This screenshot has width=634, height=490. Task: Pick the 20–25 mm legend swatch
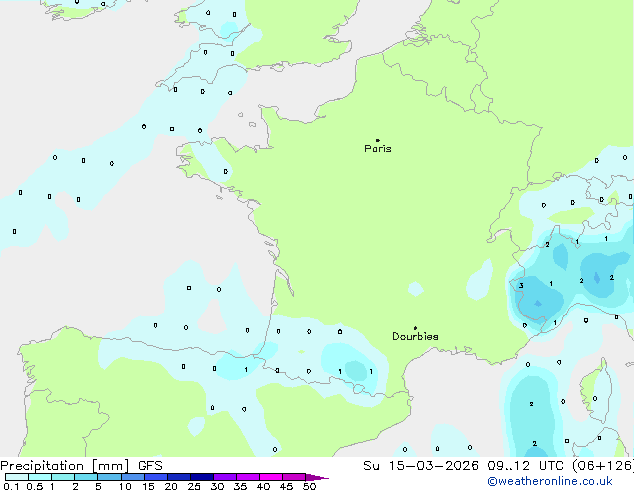179,477
